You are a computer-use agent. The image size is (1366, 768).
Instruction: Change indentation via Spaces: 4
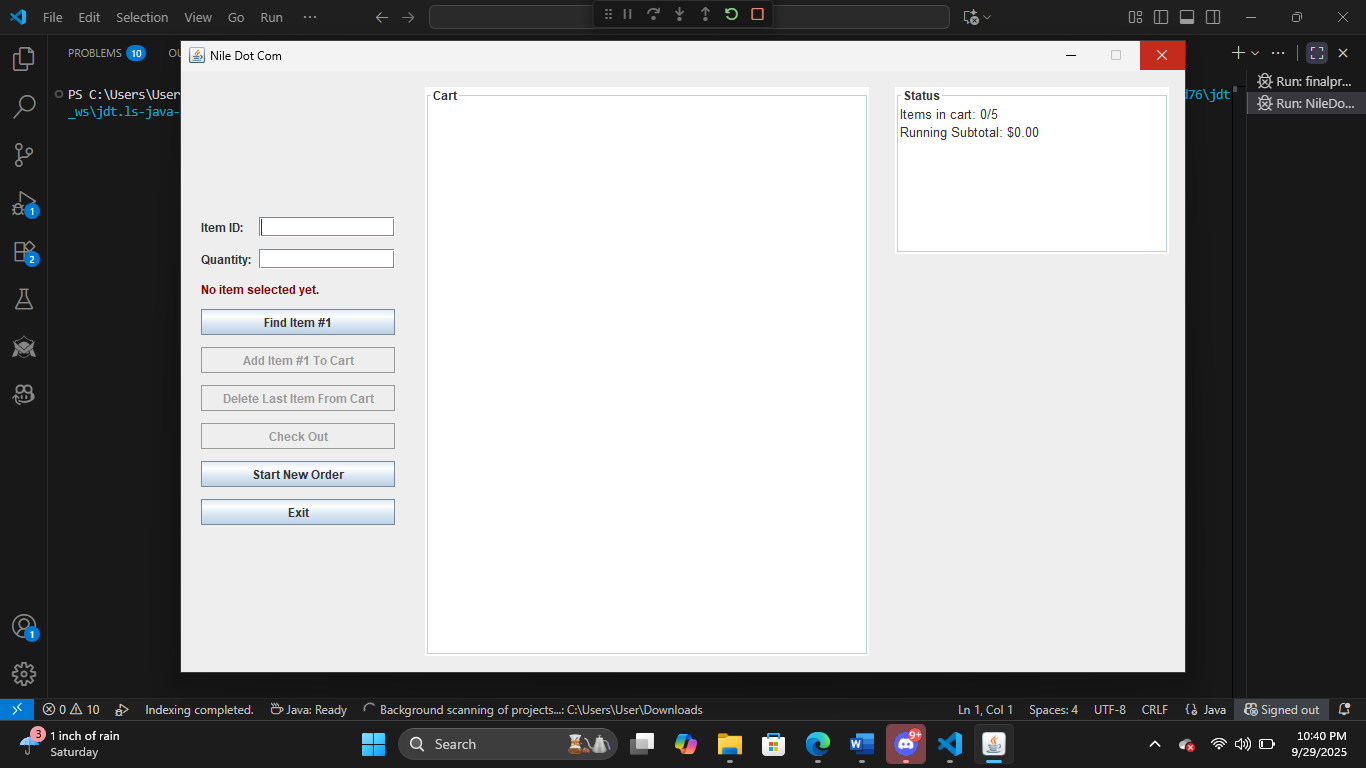click(x=1053, y=709)
